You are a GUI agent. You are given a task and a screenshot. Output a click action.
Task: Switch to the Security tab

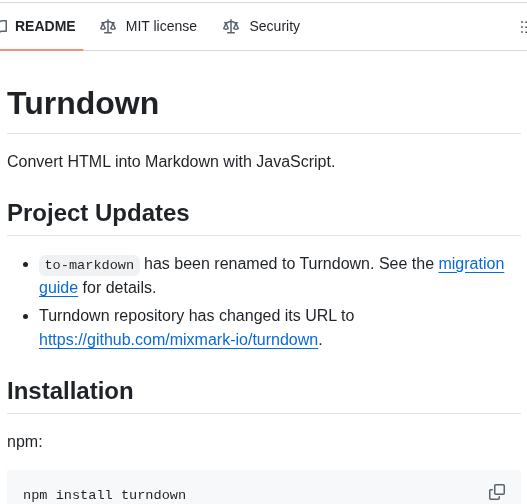pyautogui.click(x=261, y=26)
